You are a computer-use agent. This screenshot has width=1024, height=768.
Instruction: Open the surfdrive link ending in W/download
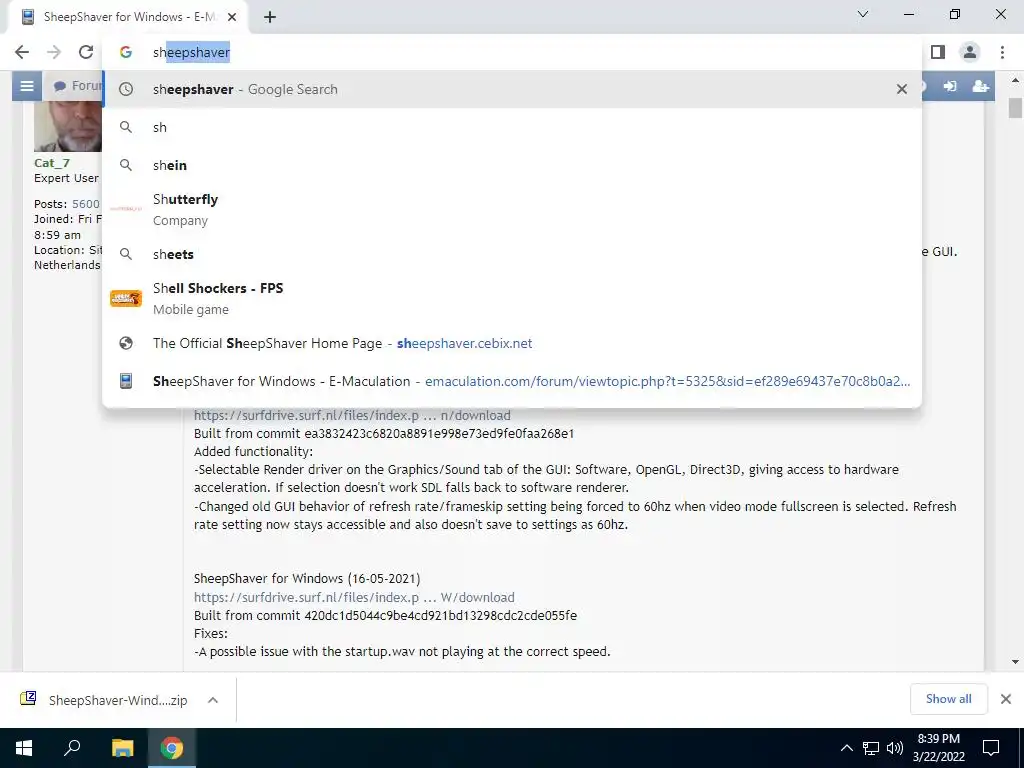tap(354, 598)
